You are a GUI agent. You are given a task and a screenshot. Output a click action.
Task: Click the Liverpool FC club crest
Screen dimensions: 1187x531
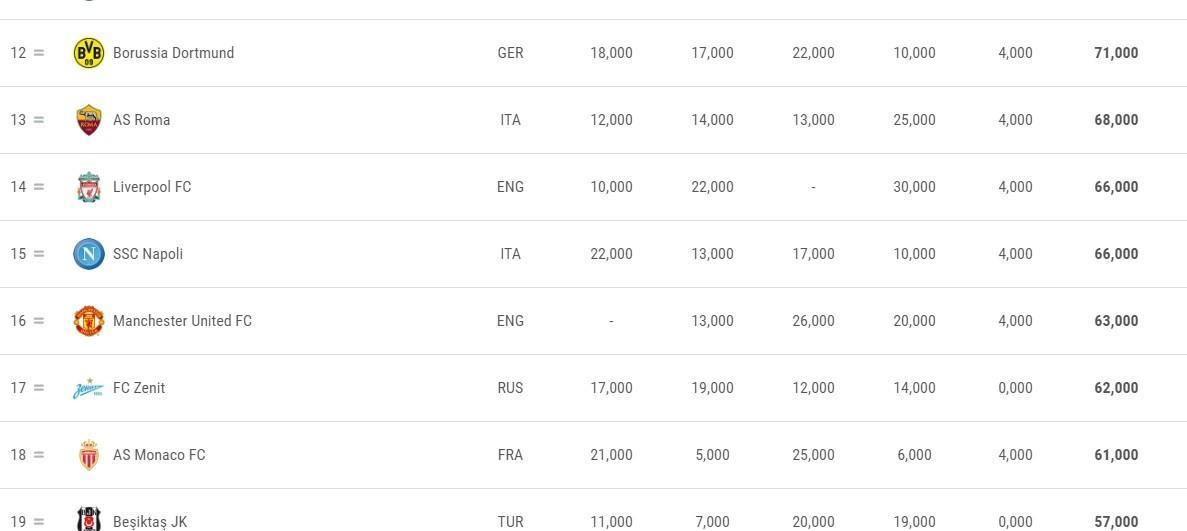[x=89, y=187]
